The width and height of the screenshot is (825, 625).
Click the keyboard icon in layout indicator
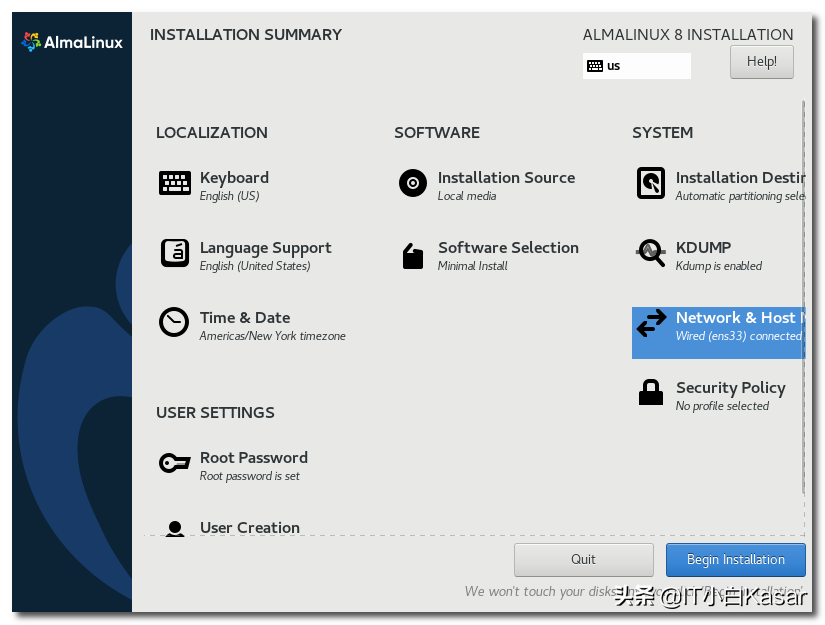click(595, 66)
